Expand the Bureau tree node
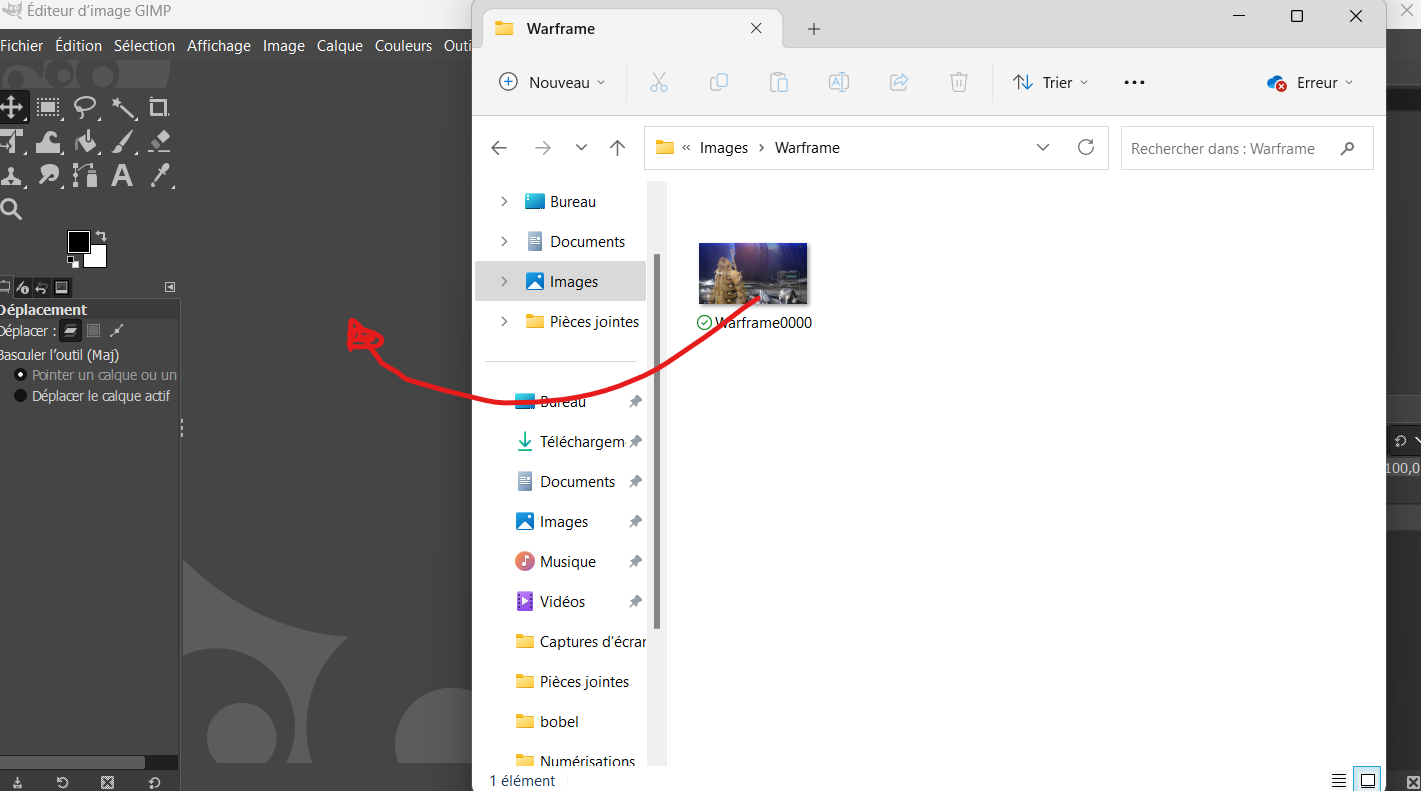1421x791 pixels. click(x=503, y=201)
